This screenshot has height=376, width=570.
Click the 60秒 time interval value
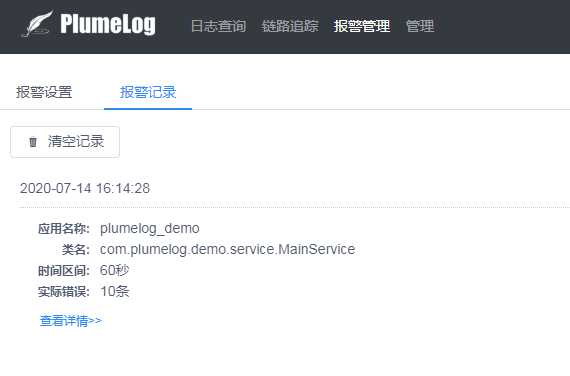[115, 270]
